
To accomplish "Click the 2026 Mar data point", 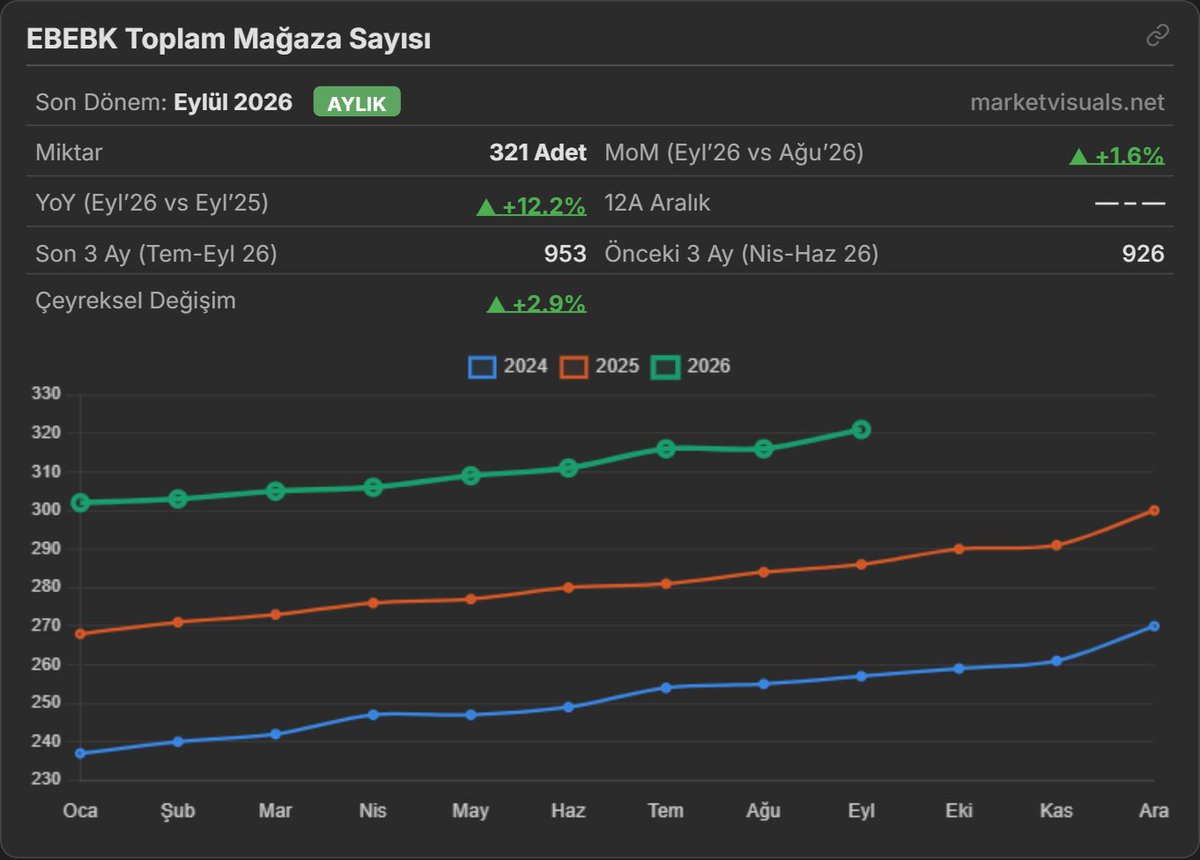I will pos(276,491).
